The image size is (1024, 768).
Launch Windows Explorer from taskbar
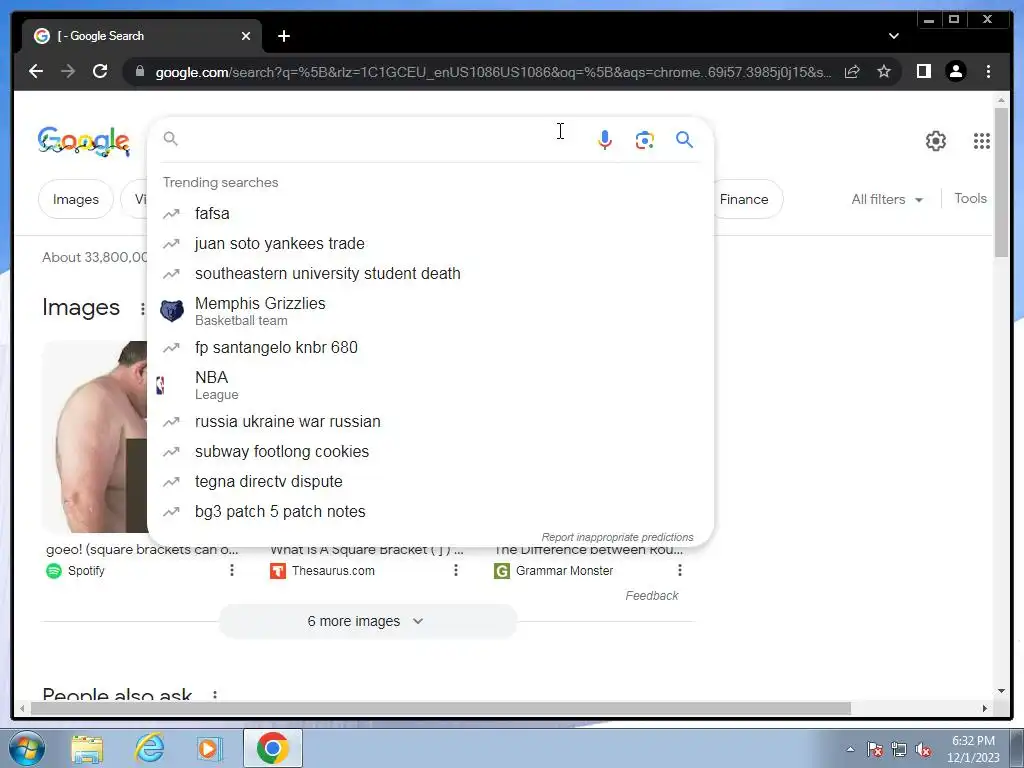87,748
